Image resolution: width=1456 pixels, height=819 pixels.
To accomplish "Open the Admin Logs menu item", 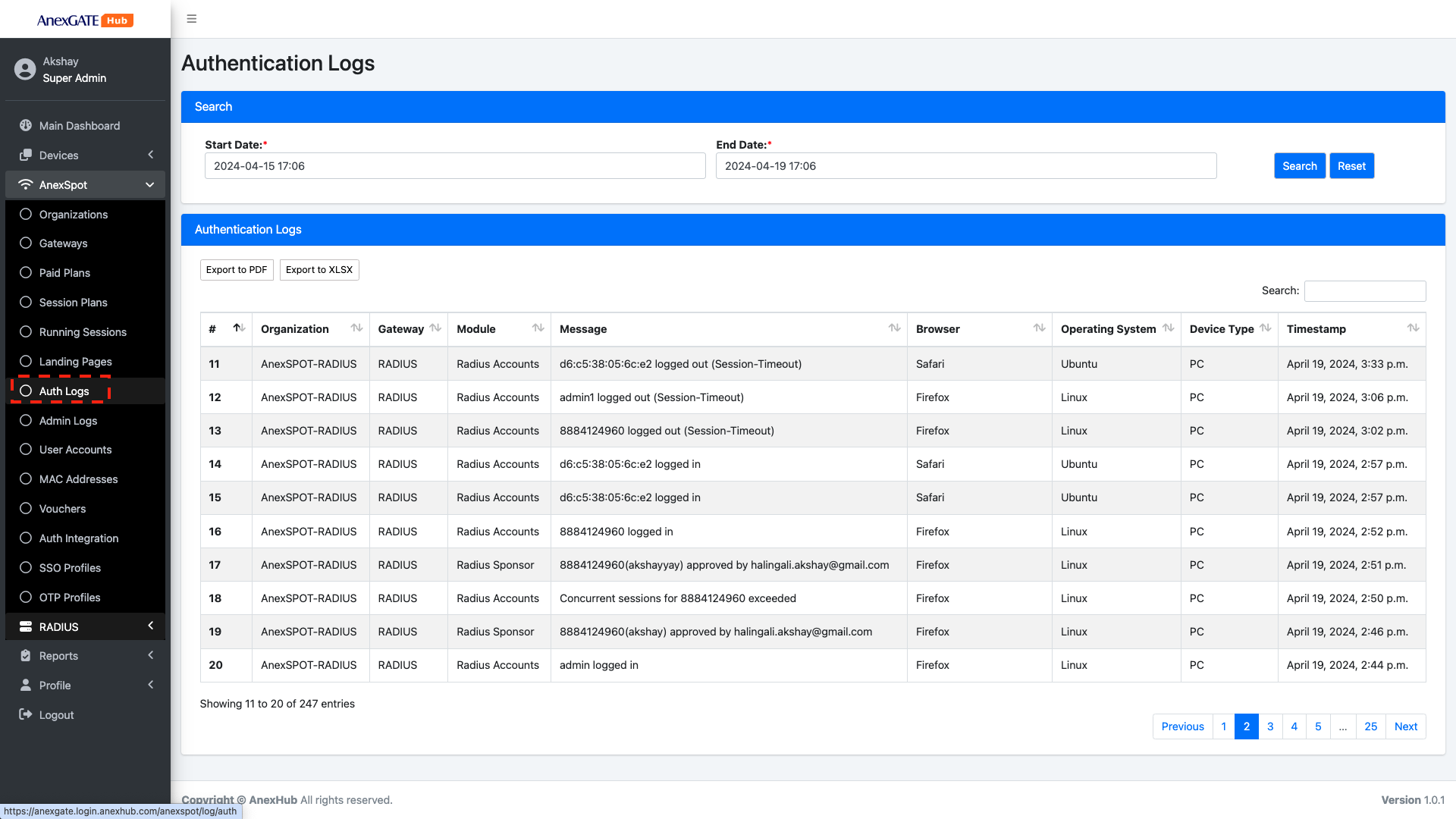I will 68,421.
